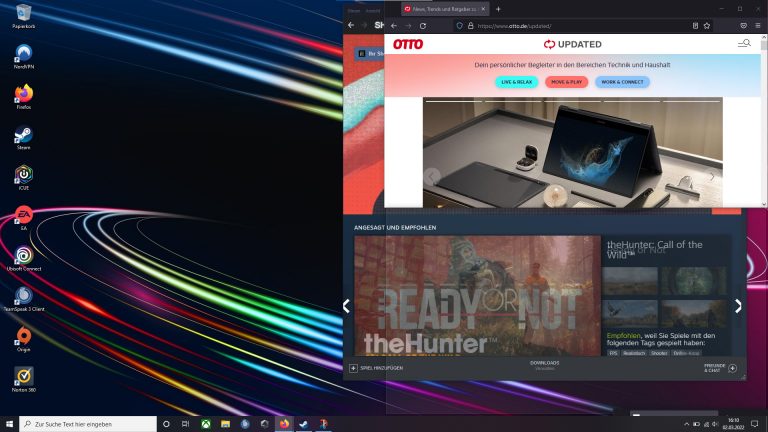The width and height of the screenshot is (768, 432).
Task: Open the NordVPN desktop icon
Action: pyautogui.click(x=23, y=54)
